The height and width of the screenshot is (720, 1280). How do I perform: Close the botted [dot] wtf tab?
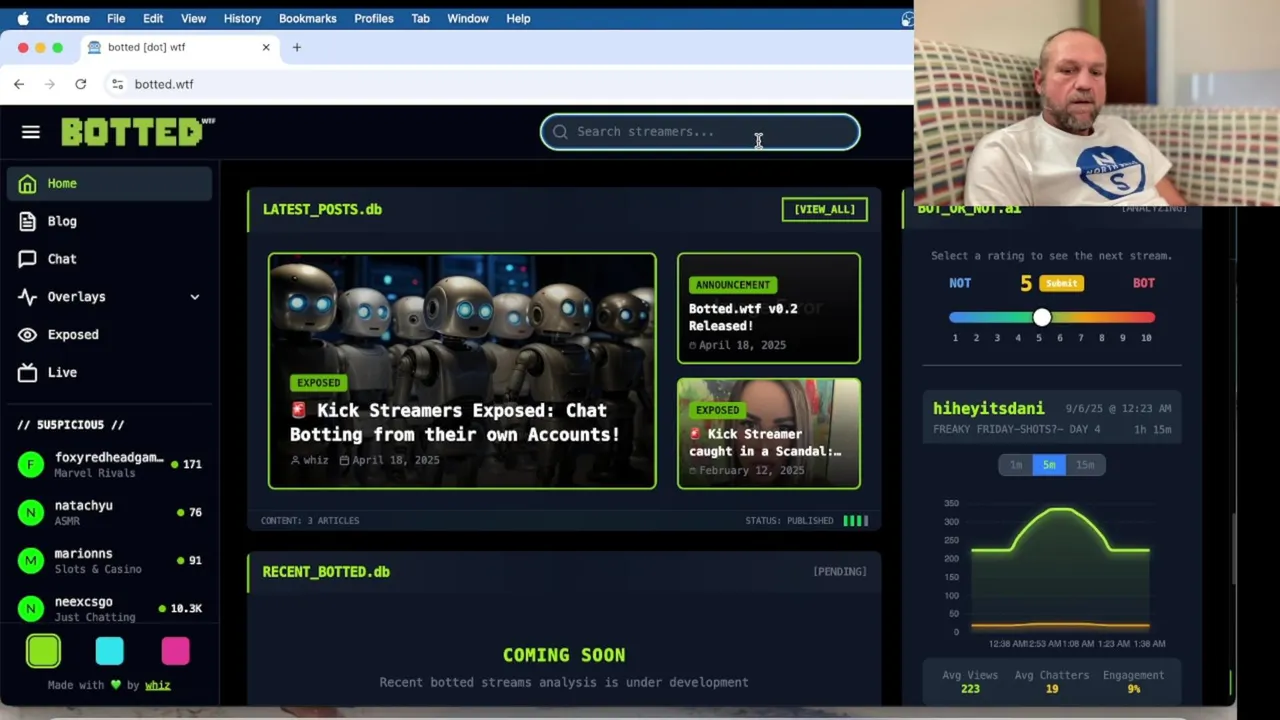click(266, 47)
